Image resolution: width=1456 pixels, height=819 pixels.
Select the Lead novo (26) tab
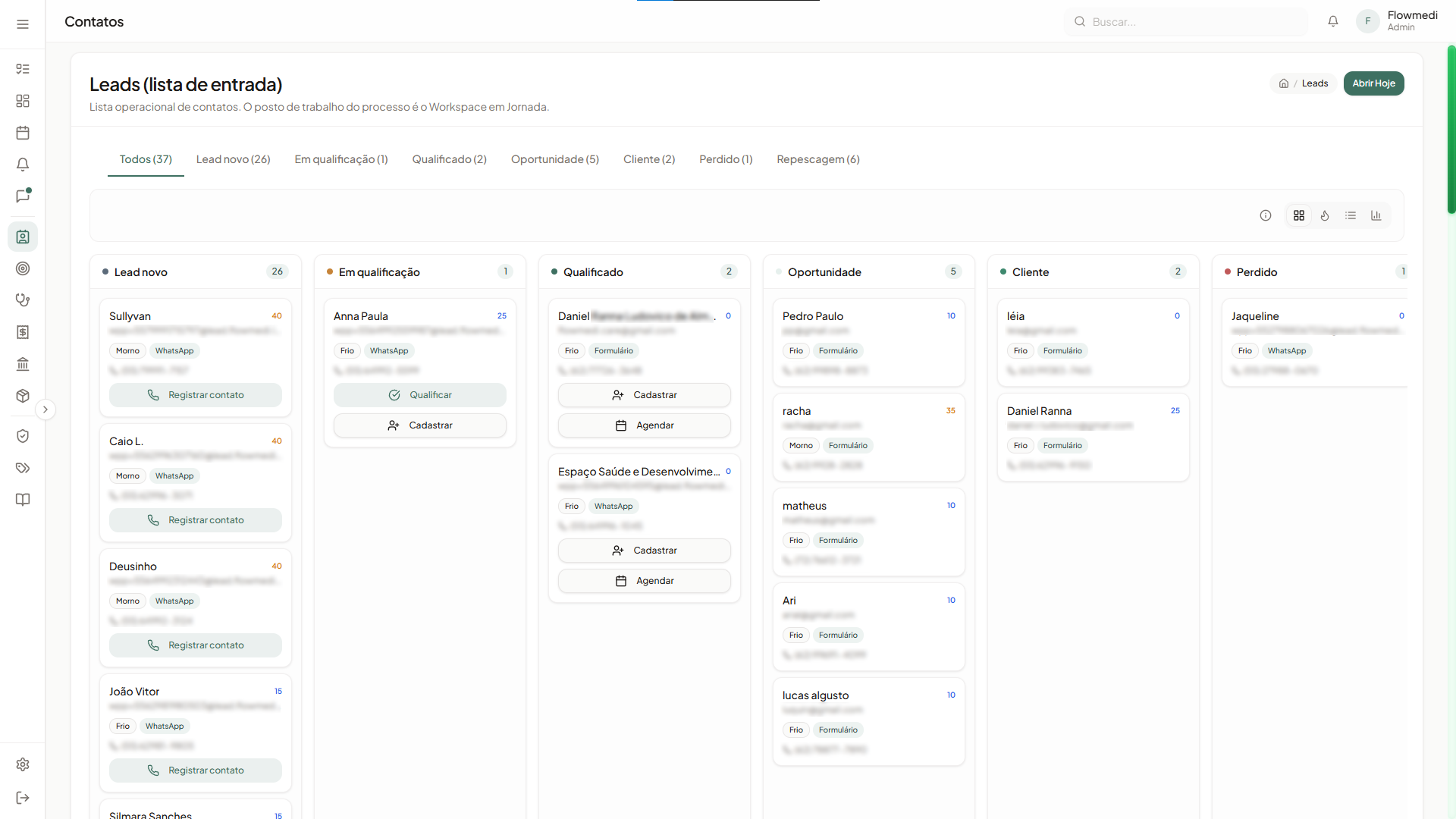coord(234,159)
